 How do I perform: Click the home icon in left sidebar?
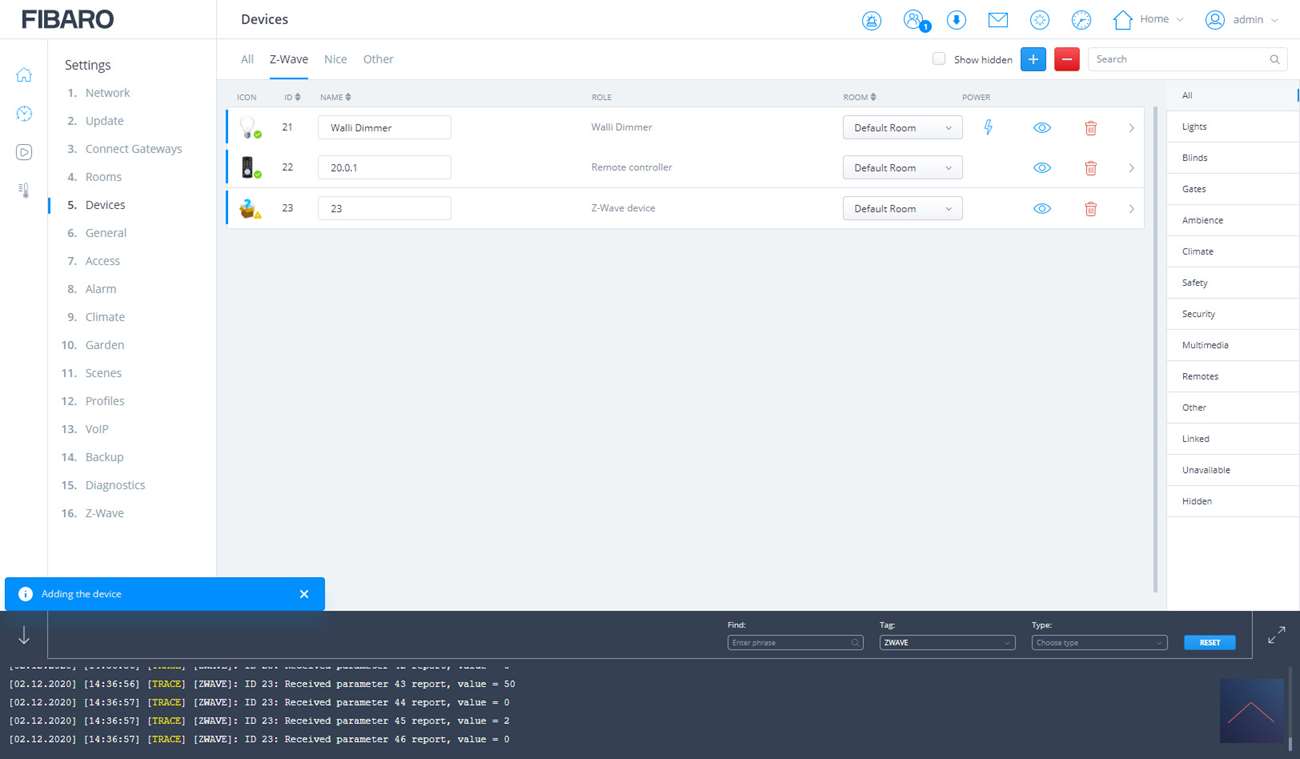(x=24, y=75)
